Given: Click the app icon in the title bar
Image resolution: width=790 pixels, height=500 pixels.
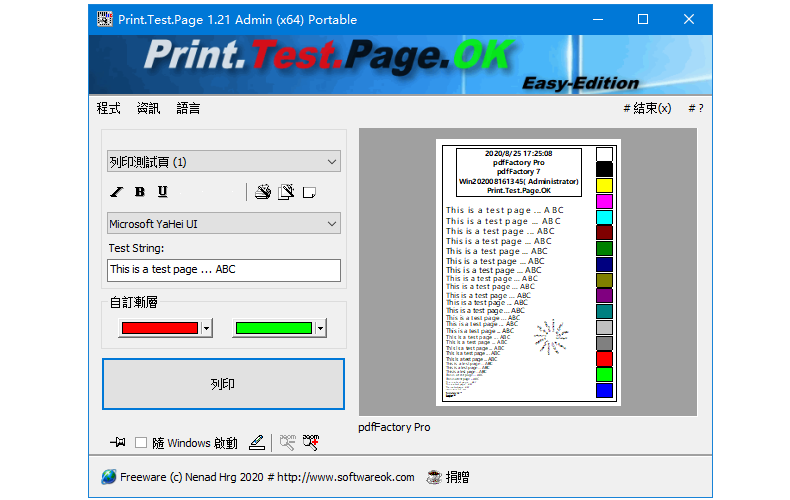Looking at the screenshot, I should pyautogui.click(x=105, y=19).
